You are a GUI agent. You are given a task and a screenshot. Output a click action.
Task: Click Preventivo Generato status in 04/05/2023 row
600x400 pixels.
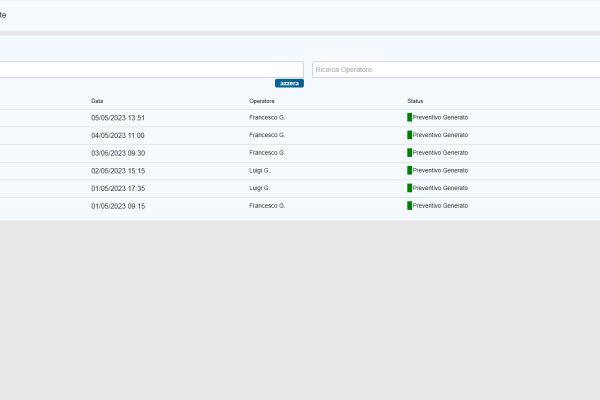click(x=440, y=135)
